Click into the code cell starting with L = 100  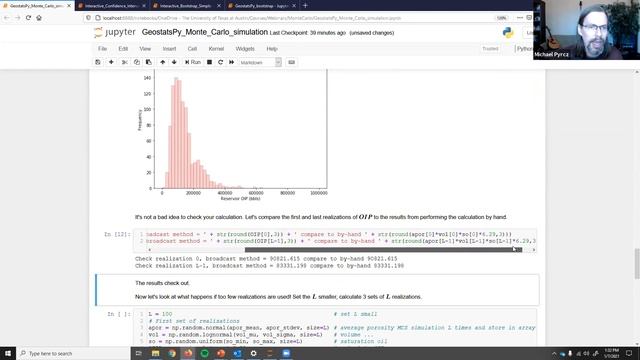335,327
